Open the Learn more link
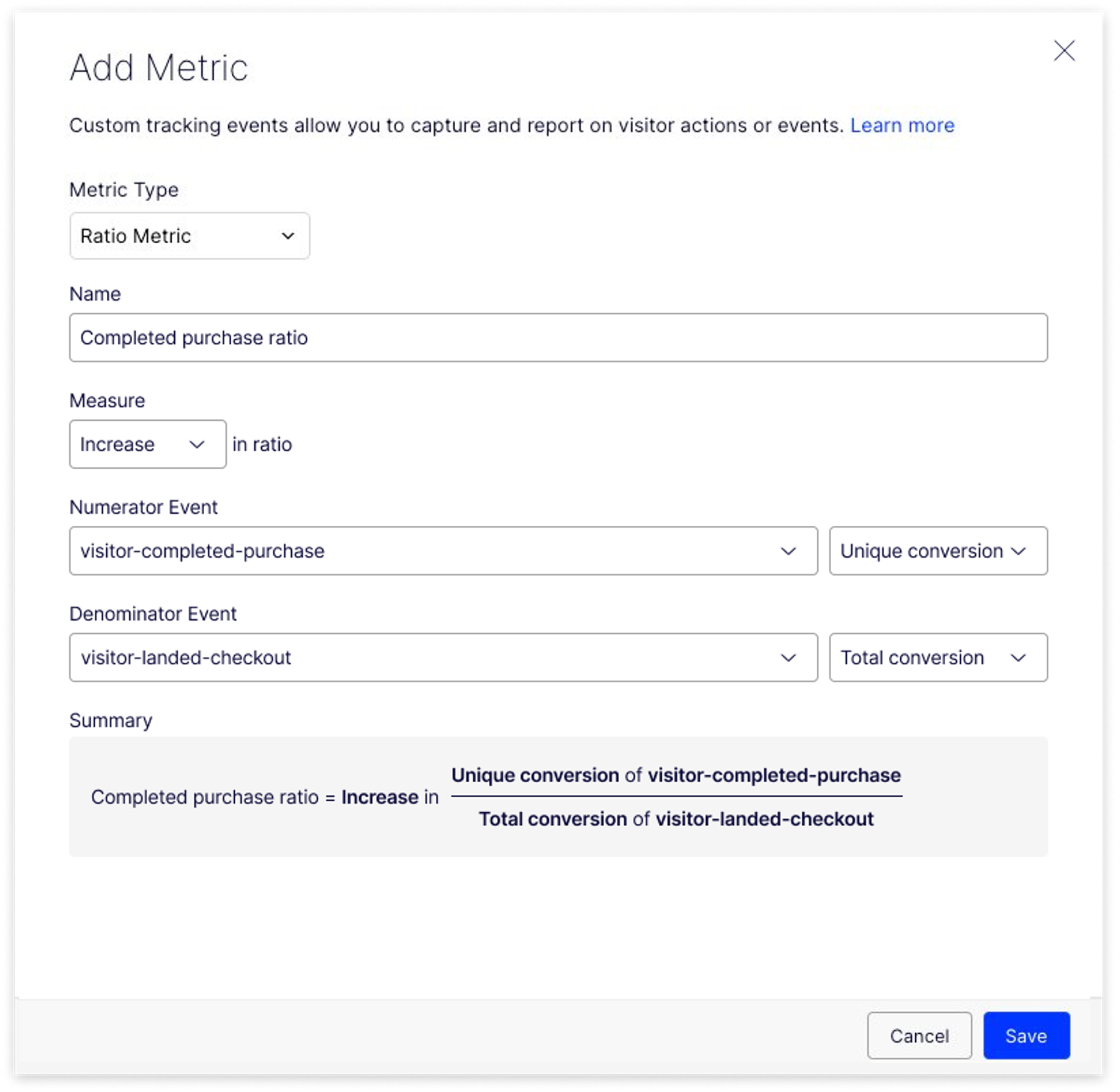This screenshot has height=1092, width=1120. point(902,125)
